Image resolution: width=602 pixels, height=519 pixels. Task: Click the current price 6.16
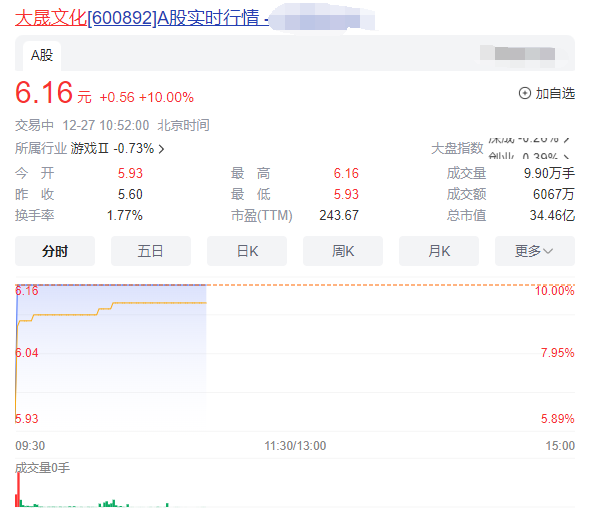pyautogui.click(x=44, y=93)
